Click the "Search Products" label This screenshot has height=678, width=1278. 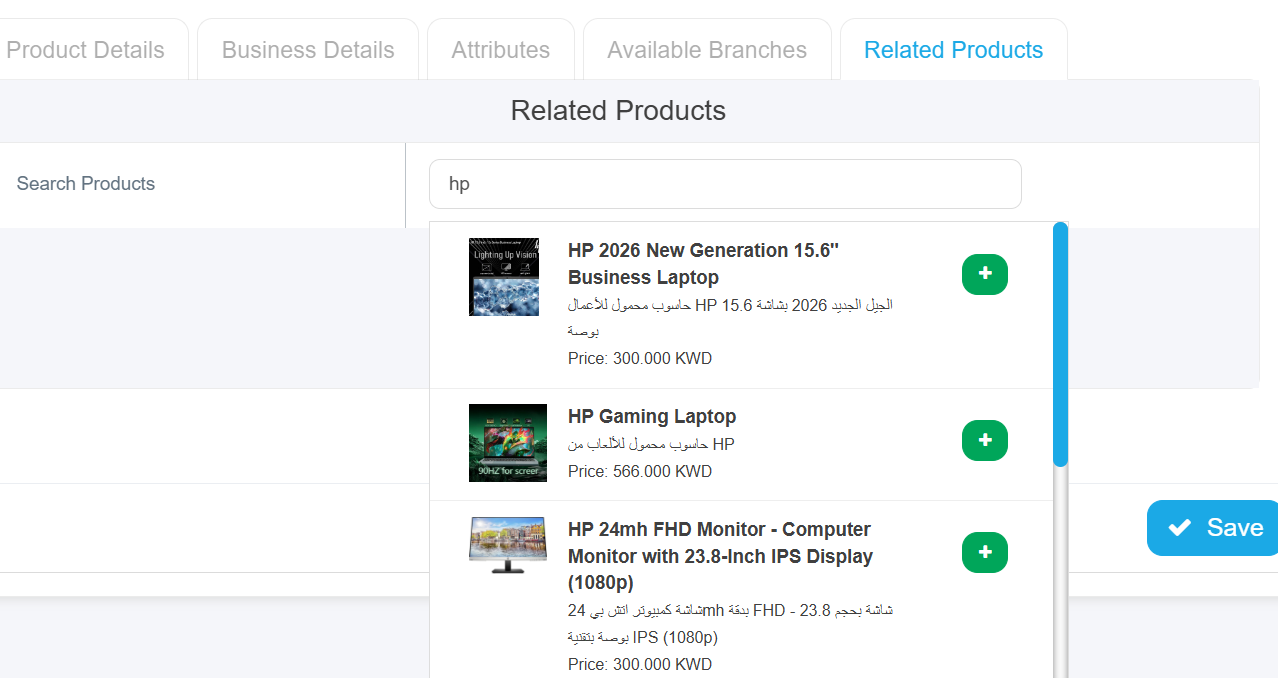tap(86, 184)
